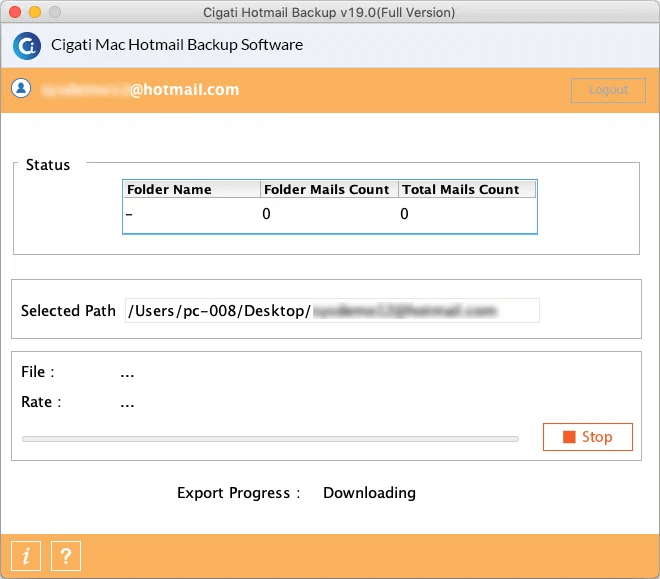Click the Export Progress label
This screenshot has width=660, height=579.
[x=238, y=493]
